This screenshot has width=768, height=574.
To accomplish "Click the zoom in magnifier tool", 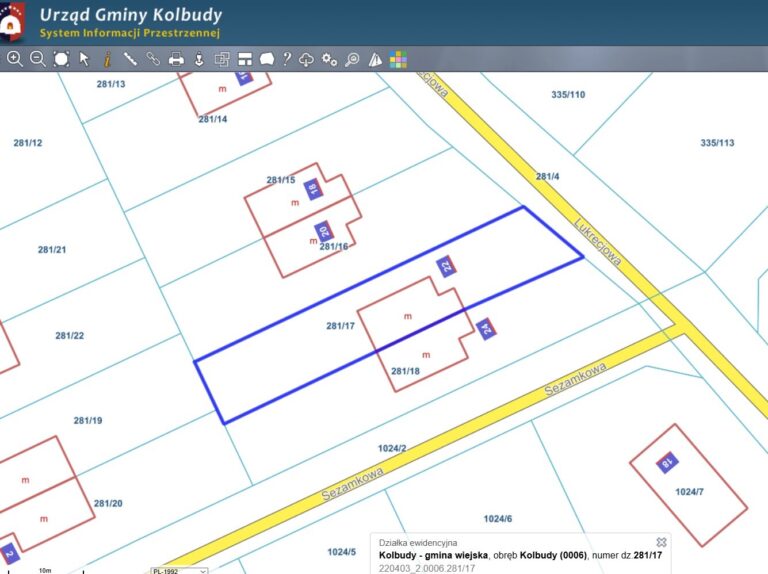I will [x=14, y=59].
